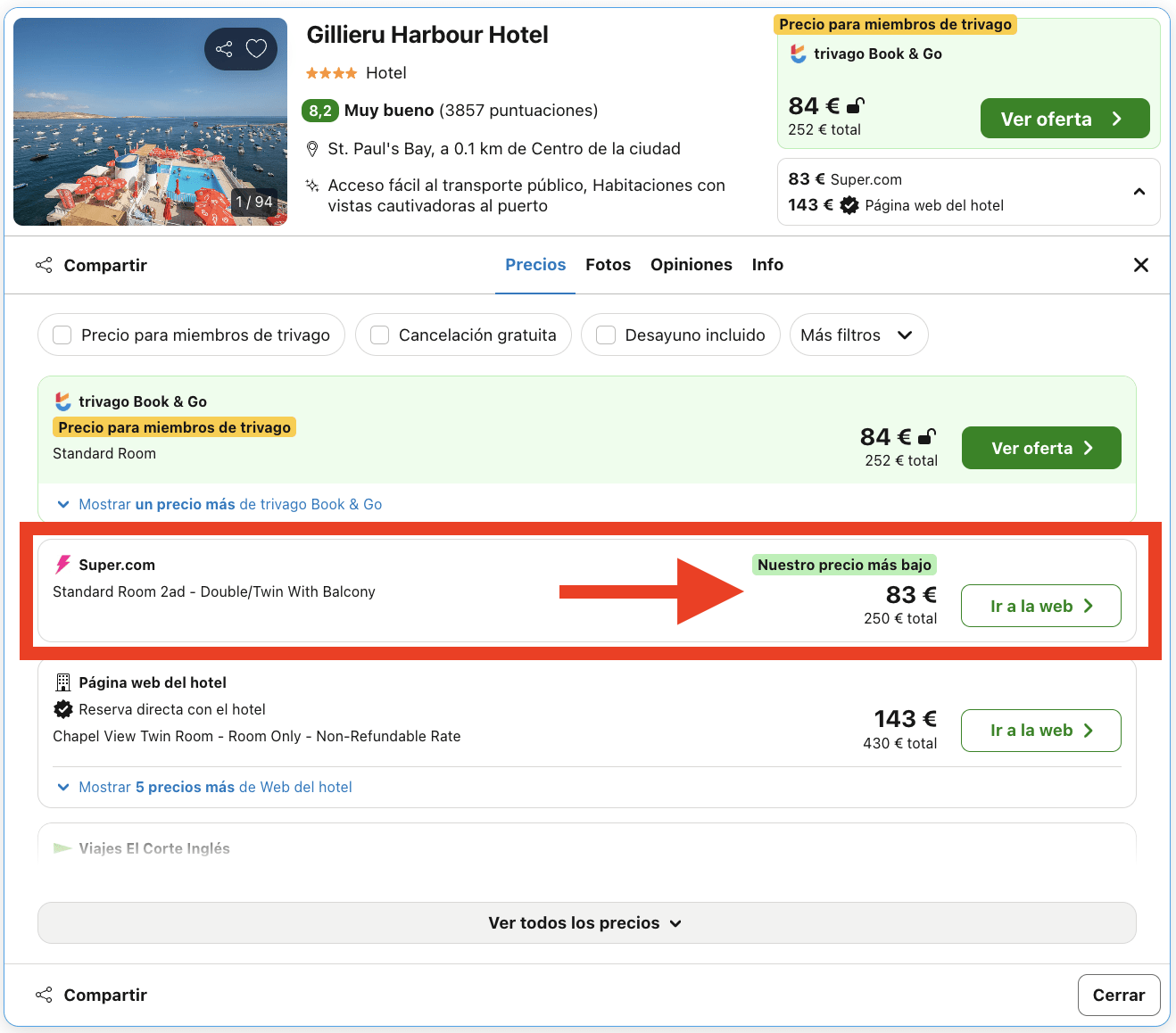
Task: Open the Opiniones tab
Action: (x=692, y=265)
